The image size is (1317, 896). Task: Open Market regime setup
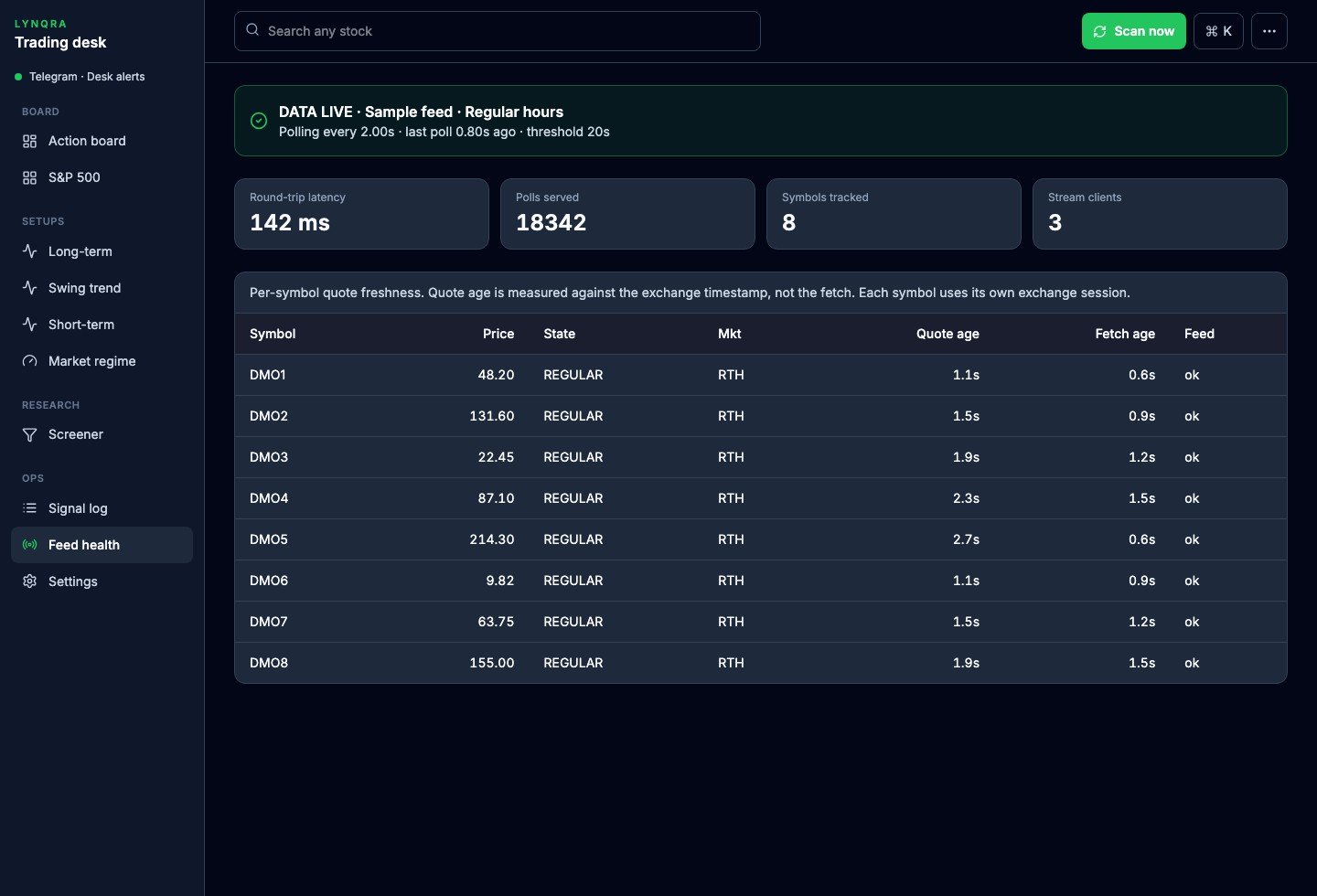point(102,361)
